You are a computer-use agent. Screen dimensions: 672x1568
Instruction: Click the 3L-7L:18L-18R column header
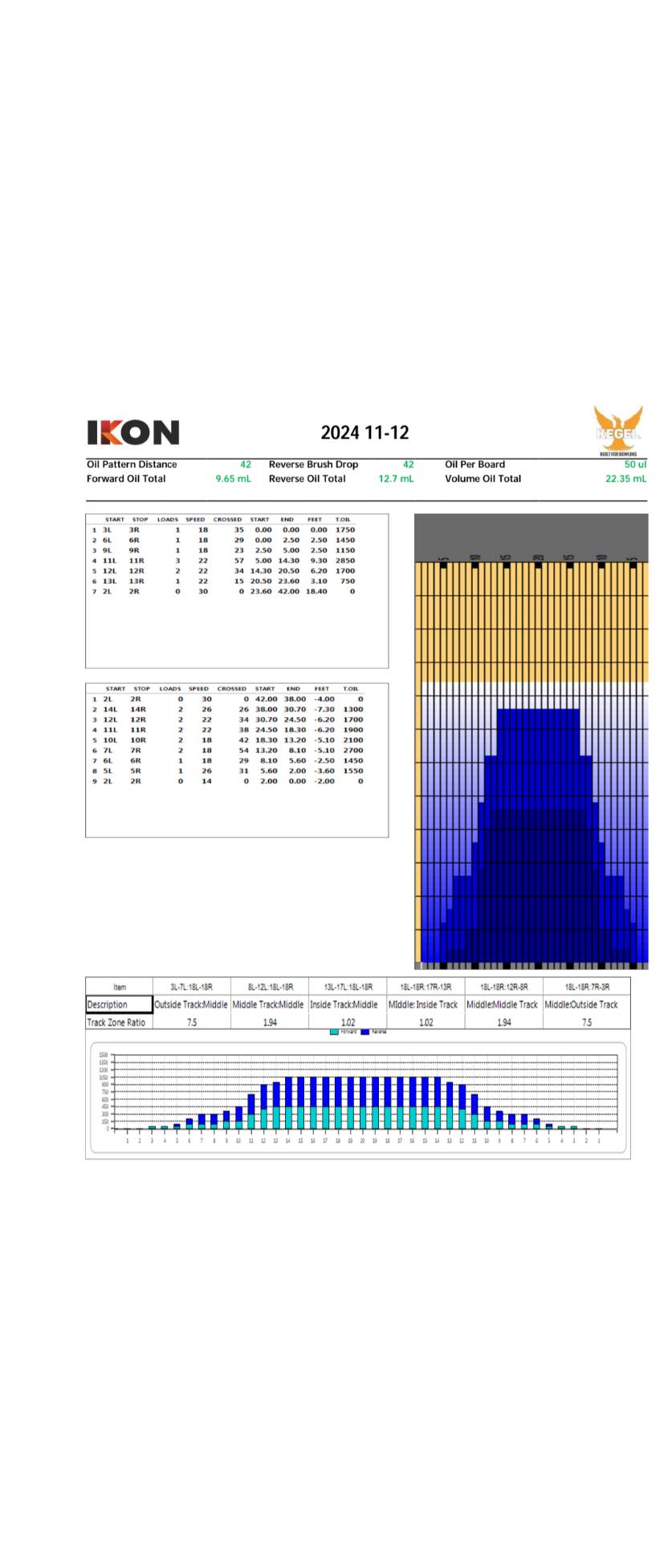coord(191,987)
